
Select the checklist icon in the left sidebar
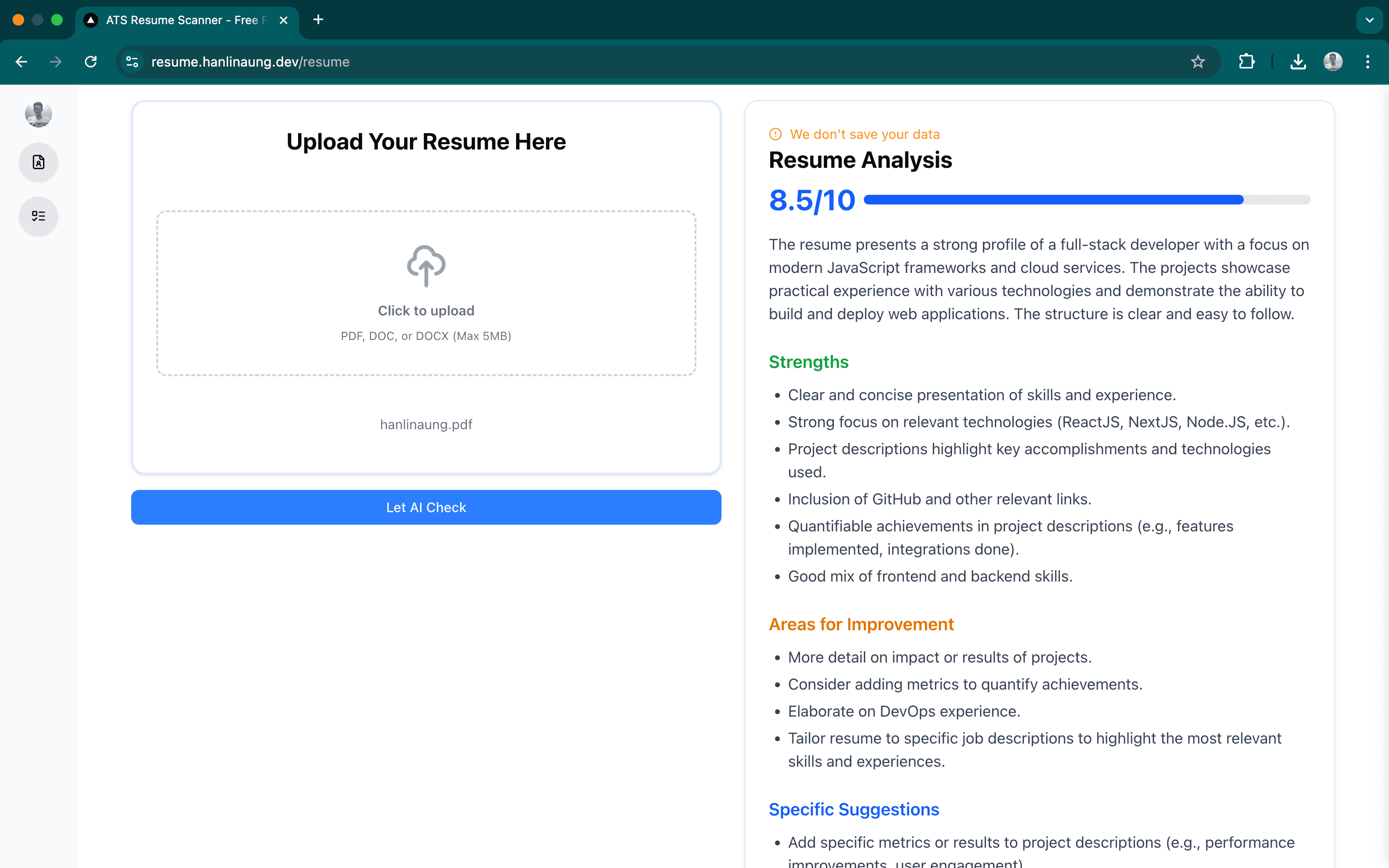tap(38, 216)
